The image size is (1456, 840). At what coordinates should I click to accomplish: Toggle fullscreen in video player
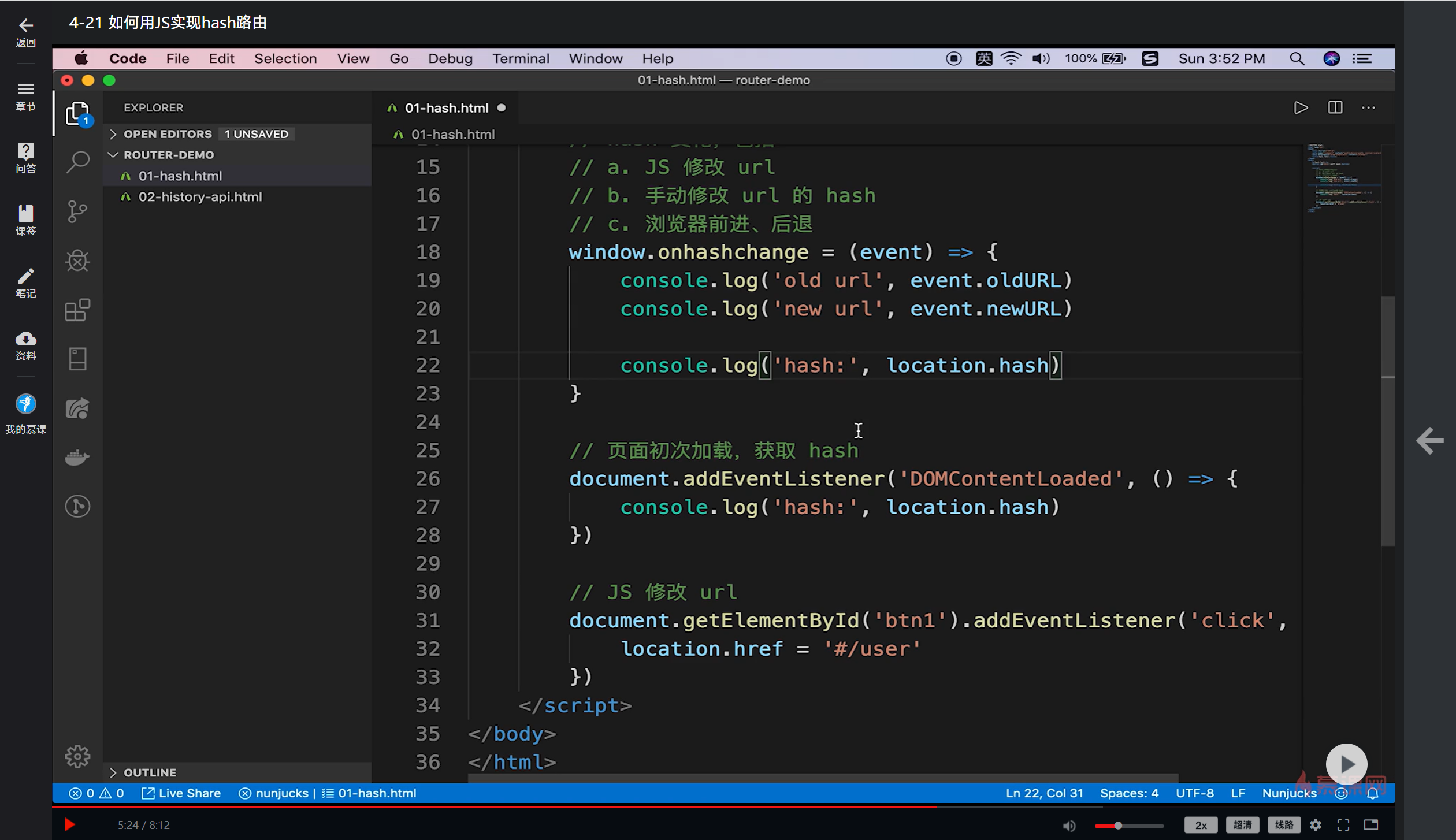[x=1343, y=825]
